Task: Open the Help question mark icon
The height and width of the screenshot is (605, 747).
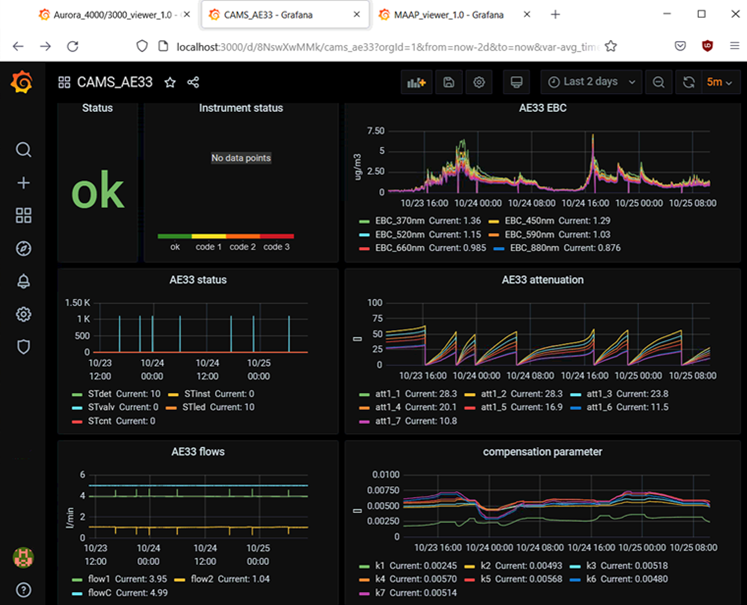Action: (23, 590)
